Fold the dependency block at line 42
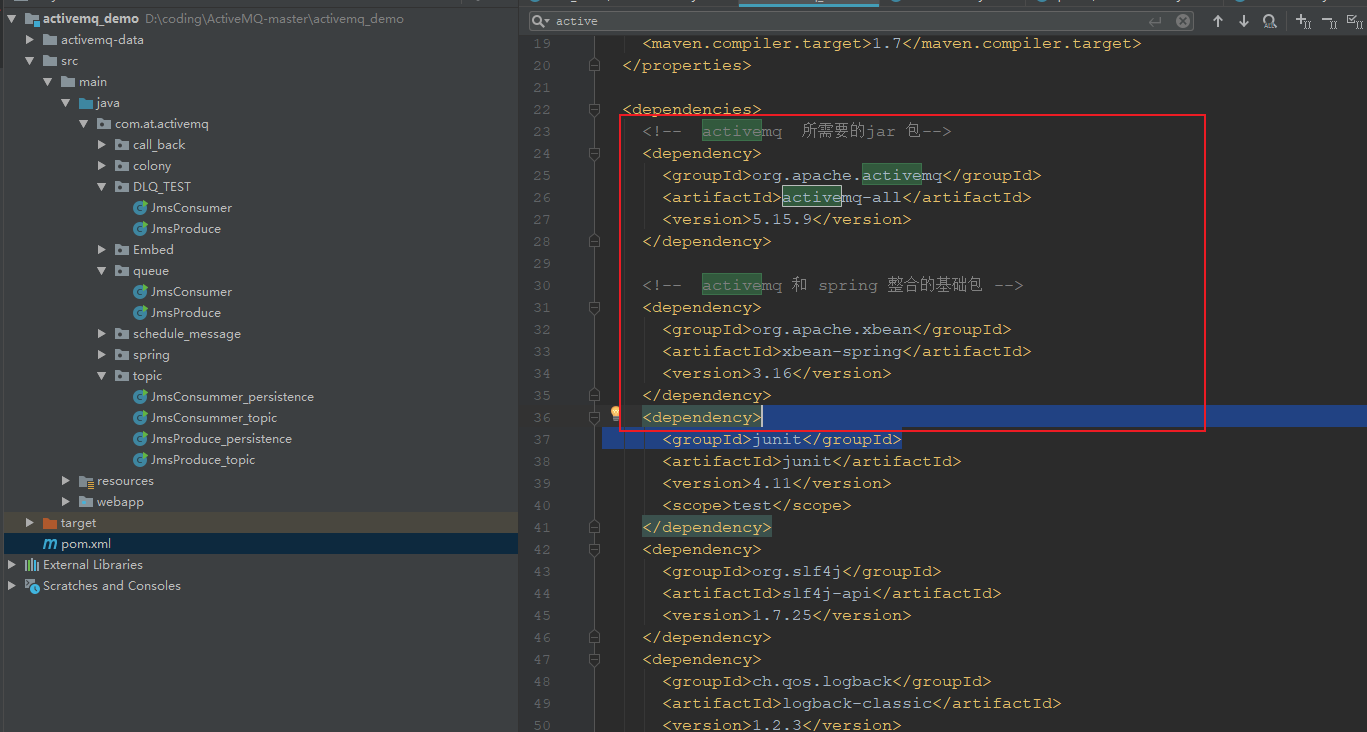Viewport: 1367px width, 732px height. [594, 549]
